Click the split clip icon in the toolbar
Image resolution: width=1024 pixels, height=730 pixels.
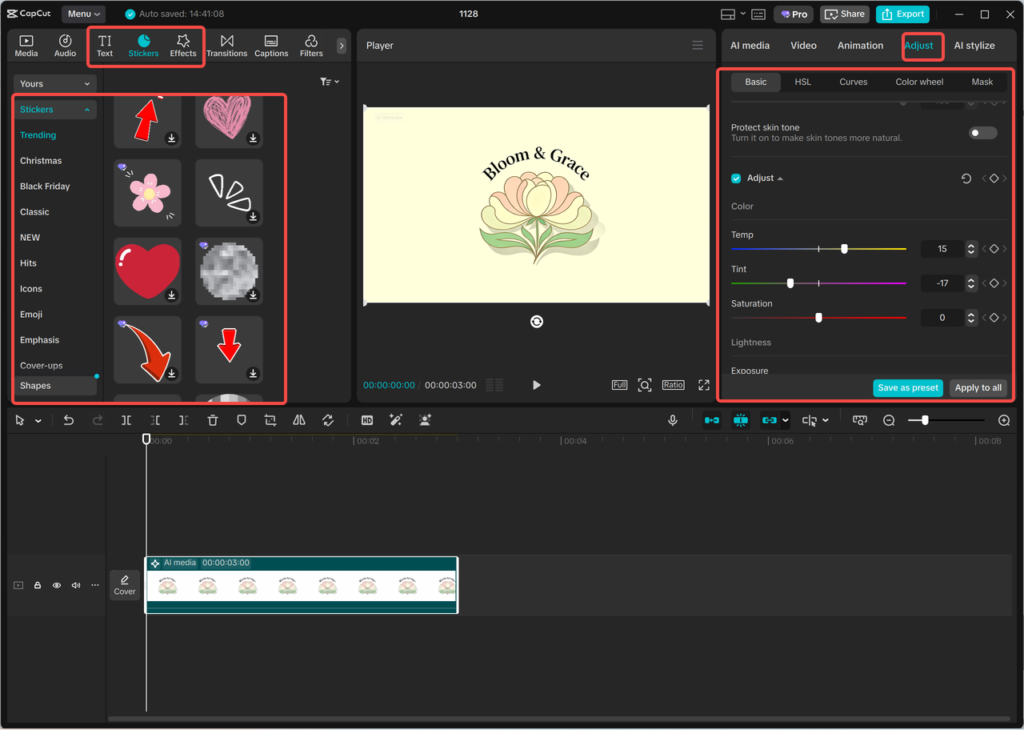[127, 420]
